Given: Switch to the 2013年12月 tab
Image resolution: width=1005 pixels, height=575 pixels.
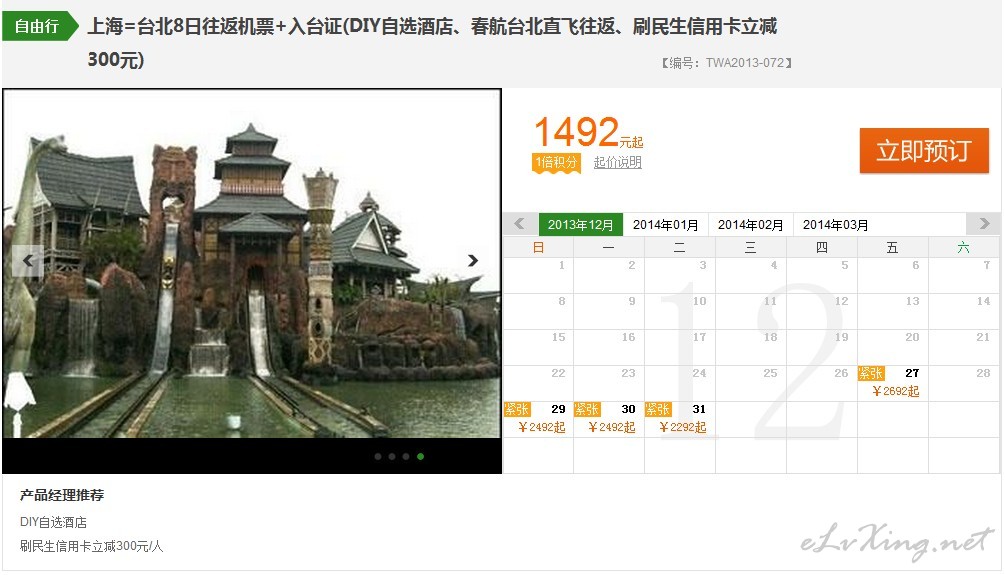Looking at the screenshot, I should [x=581, y=224].
